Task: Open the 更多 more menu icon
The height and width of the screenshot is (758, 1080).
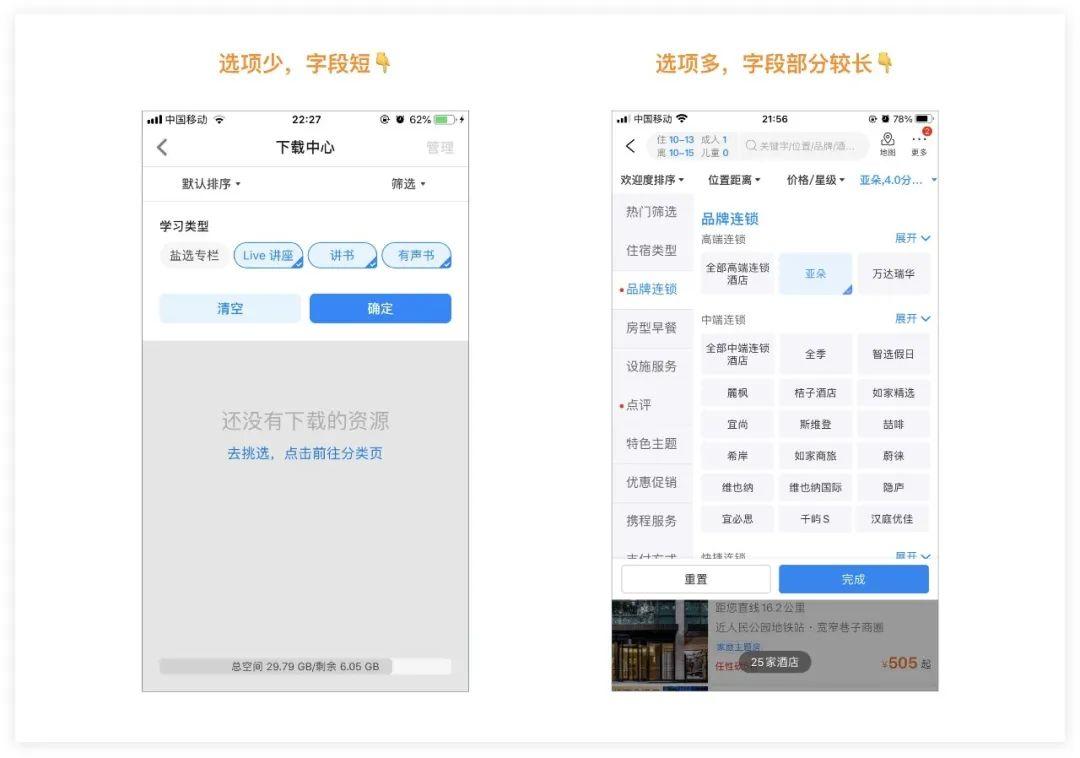Action: point(920,144)
